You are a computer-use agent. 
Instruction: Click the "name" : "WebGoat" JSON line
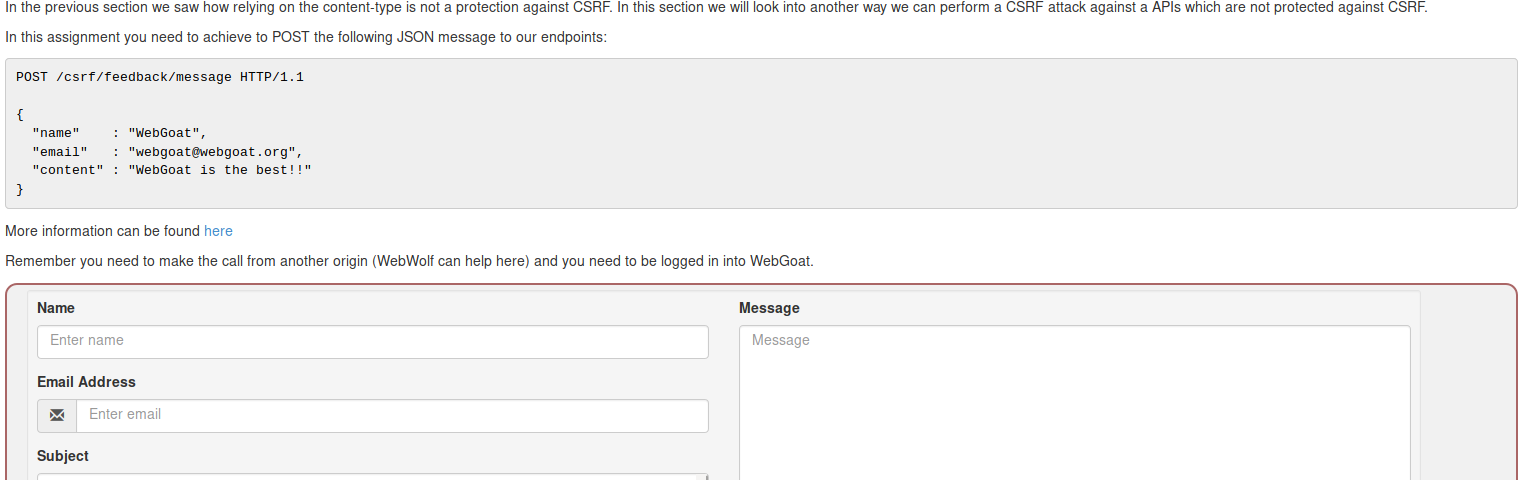(120, 133)
